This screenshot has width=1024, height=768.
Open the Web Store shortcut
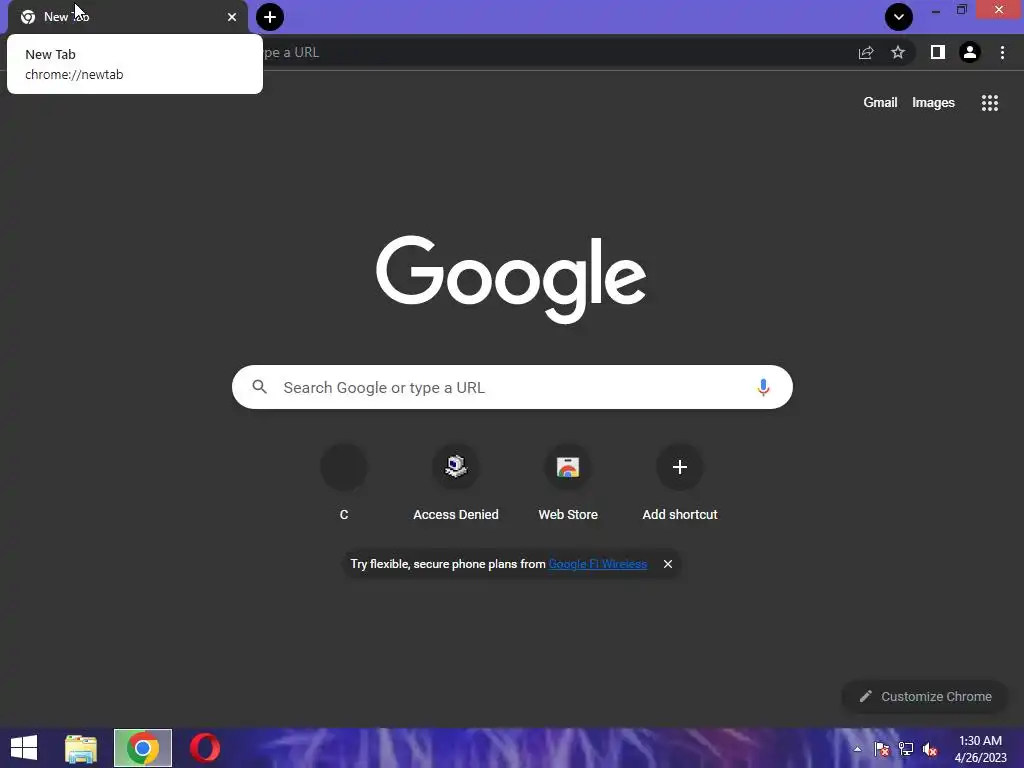tap(568, 484)
